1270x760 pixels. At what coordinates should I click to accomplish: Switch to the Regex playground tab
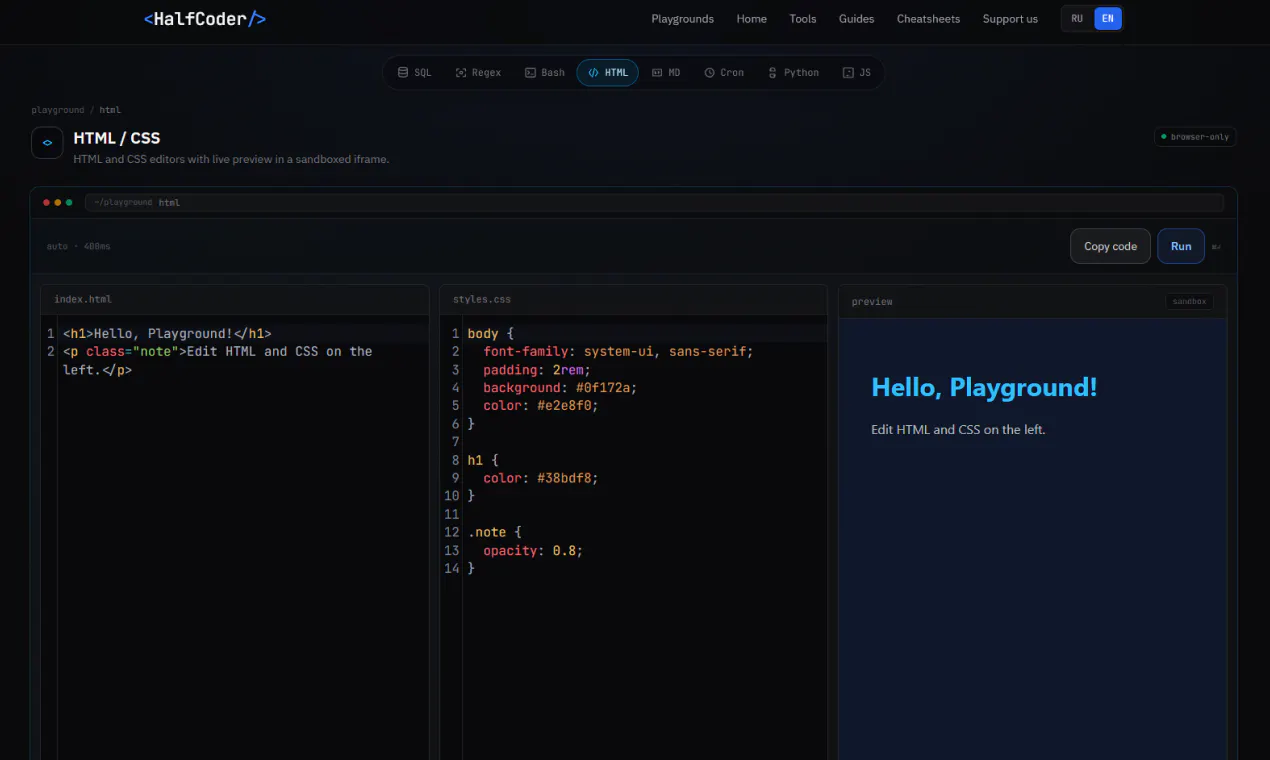(478, 73)
